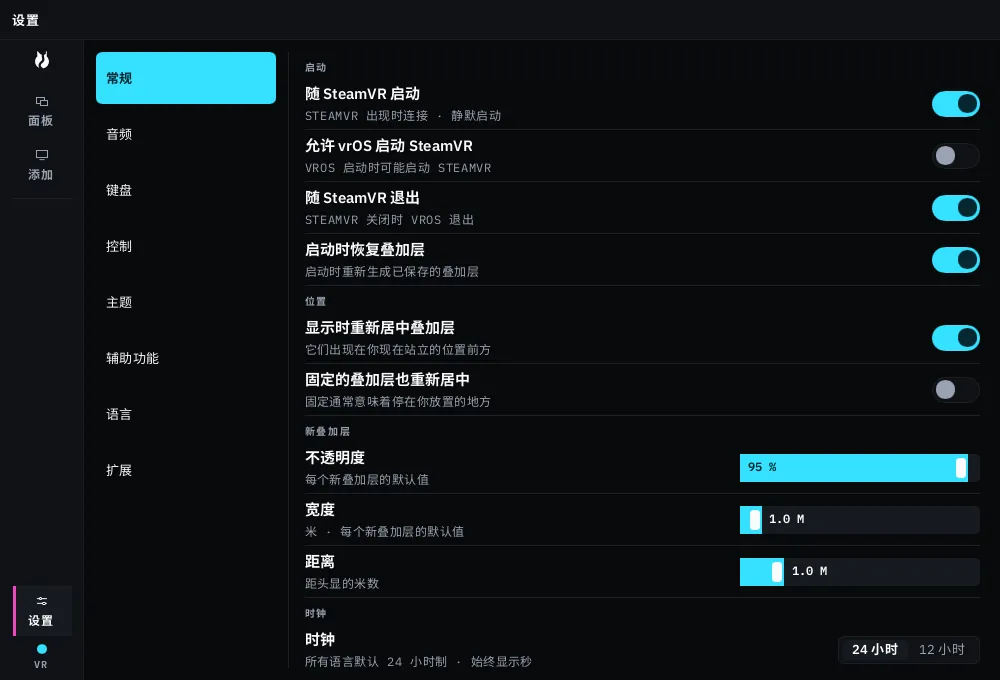Toggle 启动时恢复叠加层 switch

point(955,260)
